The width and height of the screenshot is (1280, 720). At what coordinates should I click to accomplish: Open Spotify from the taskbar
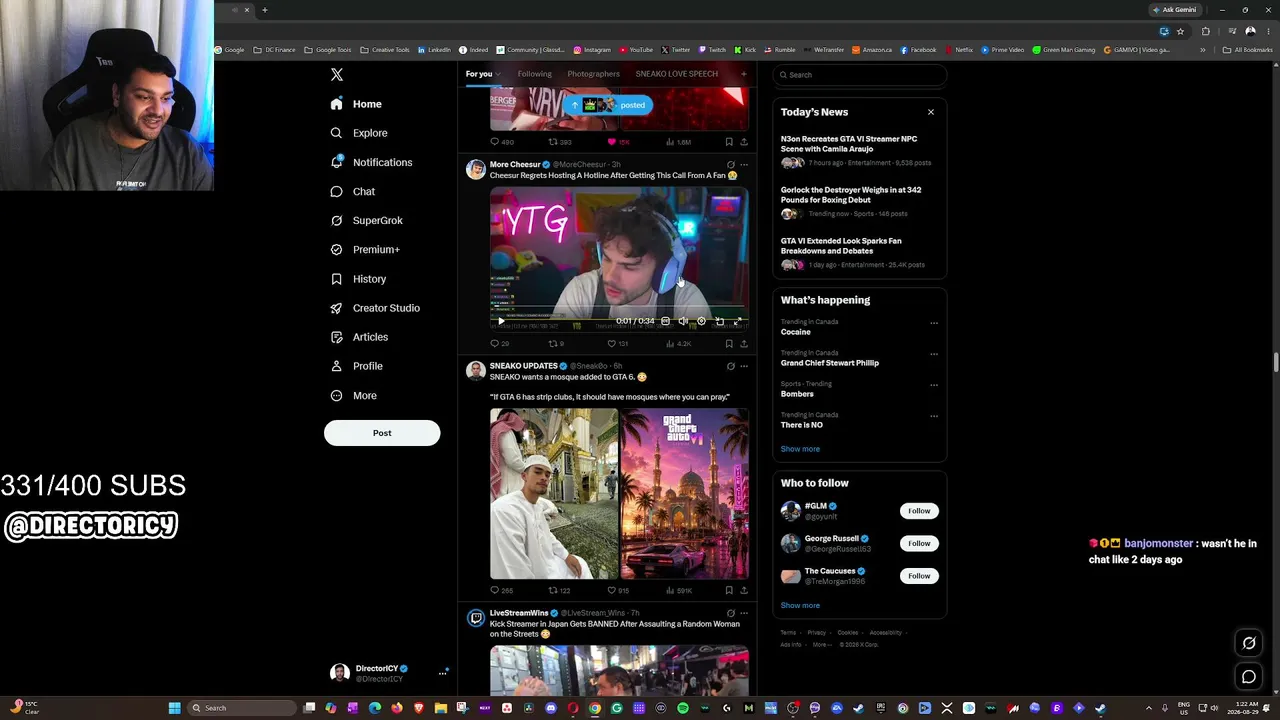click(x=683, y=708)
